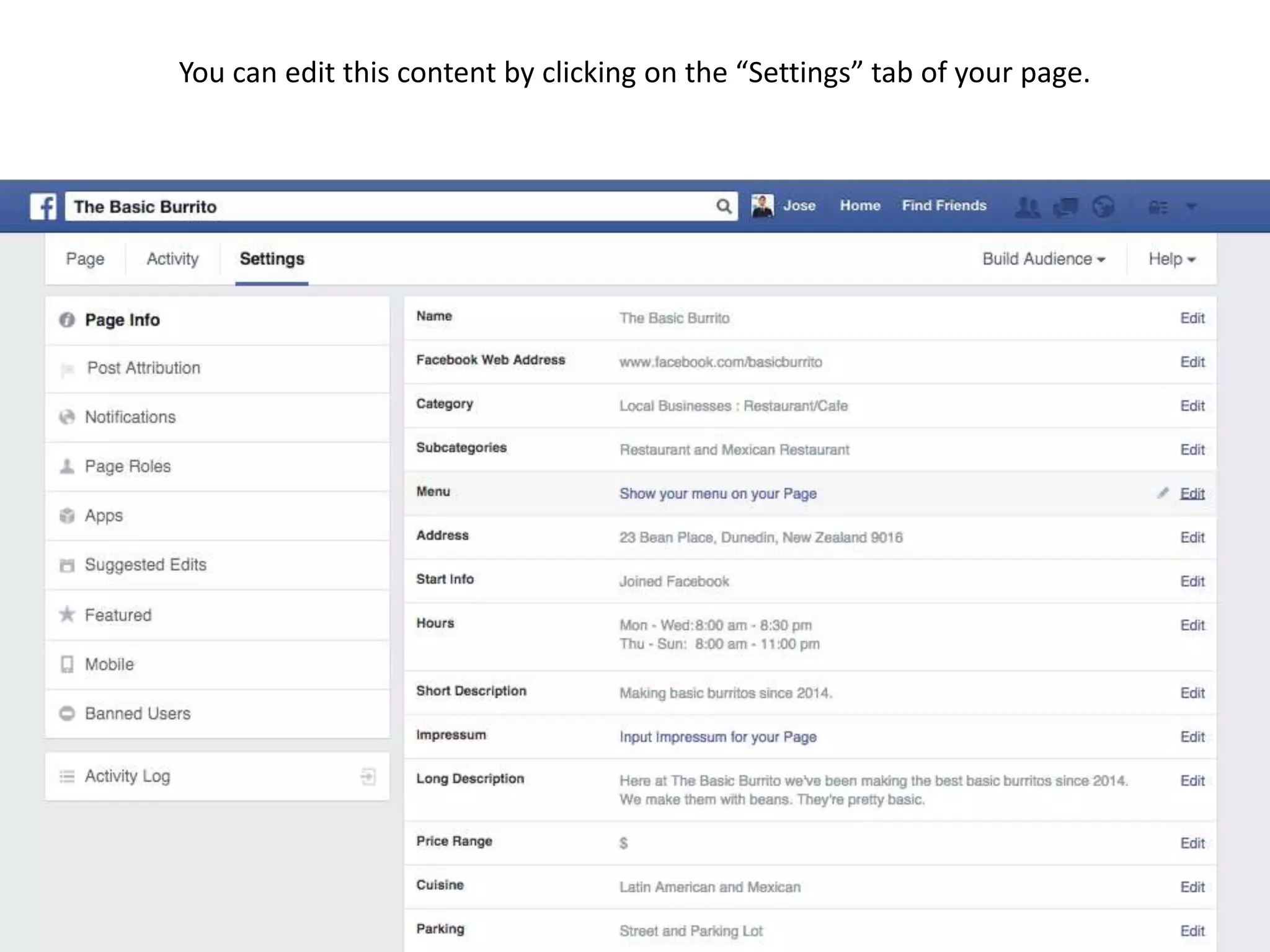Edit the Facebook Web Address row

tap(1192, 362)
